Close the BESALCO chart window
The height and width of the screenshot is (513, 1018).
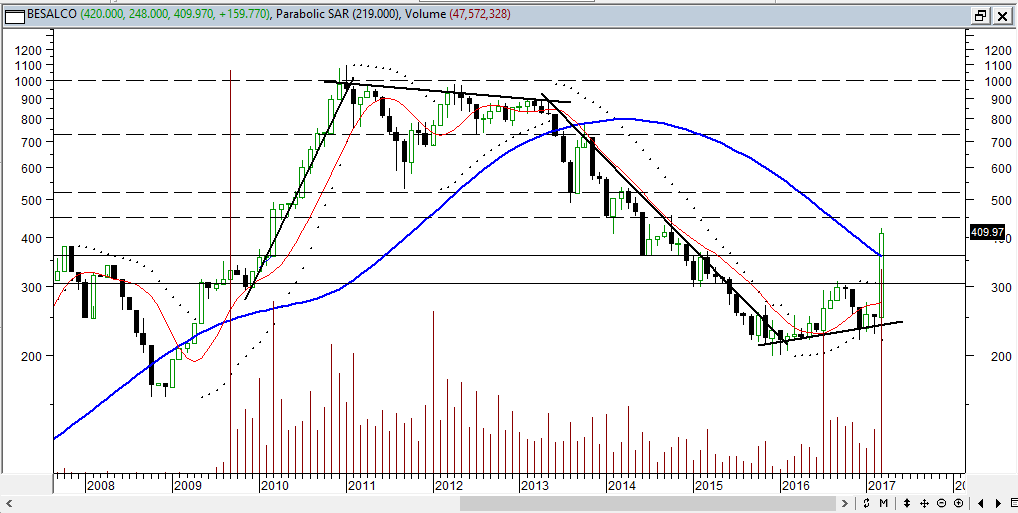1001,16
